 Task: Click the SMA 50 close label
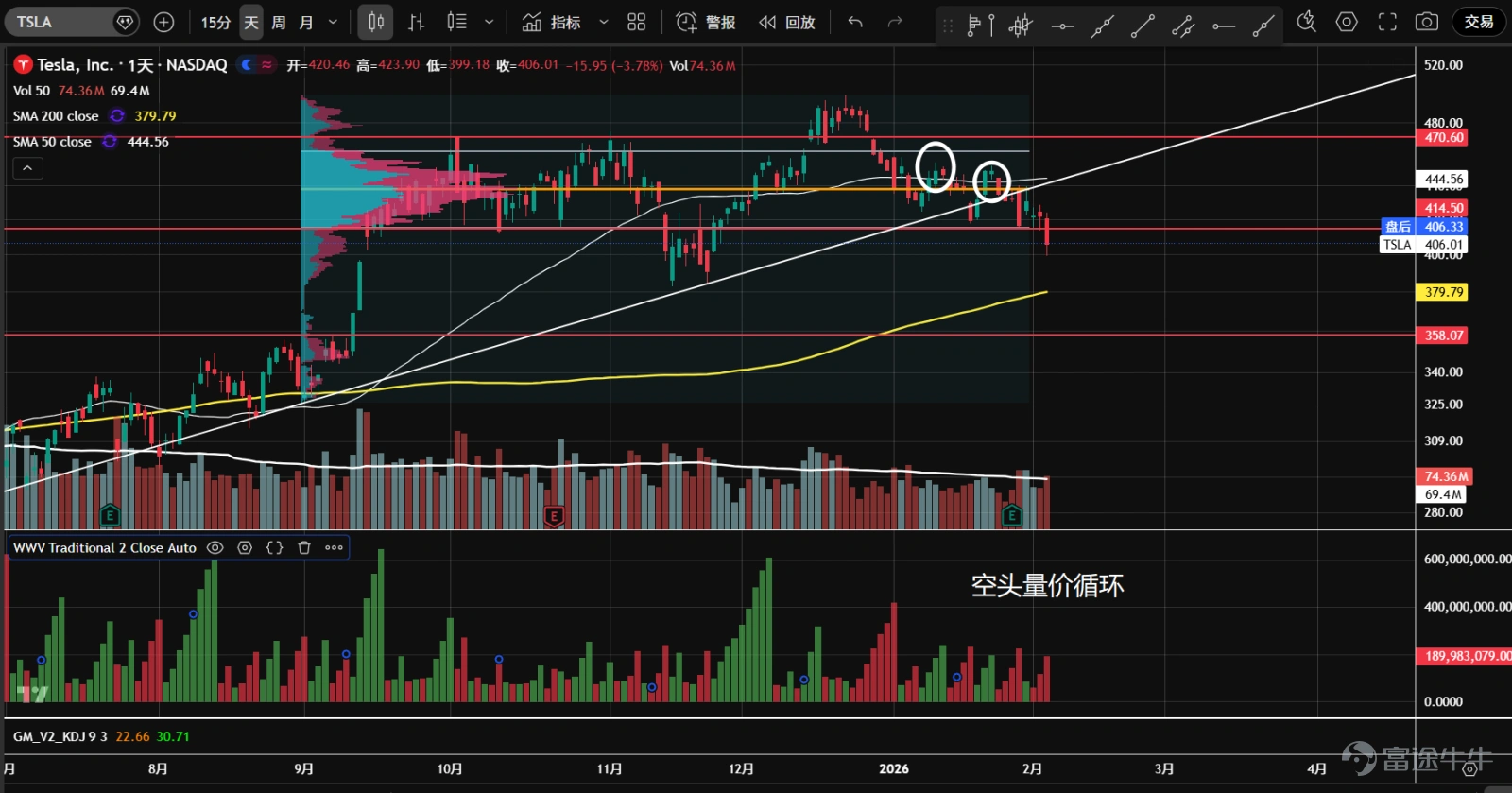[52, 141]
